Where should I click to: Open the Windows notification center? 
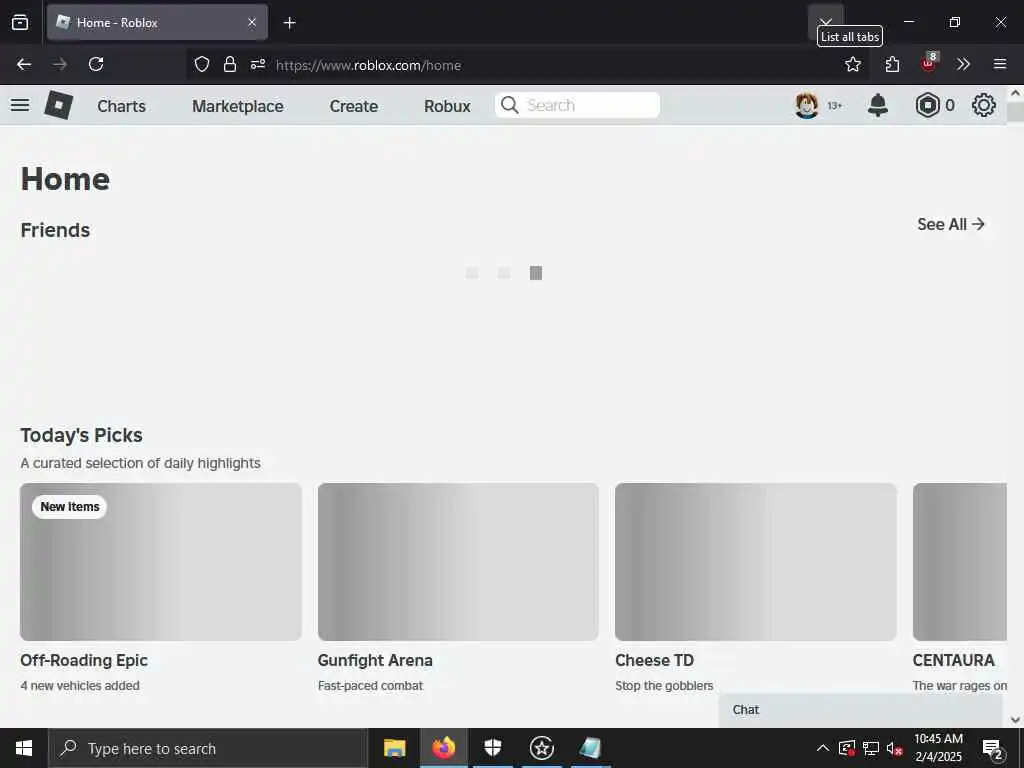(x=993, y=749)
